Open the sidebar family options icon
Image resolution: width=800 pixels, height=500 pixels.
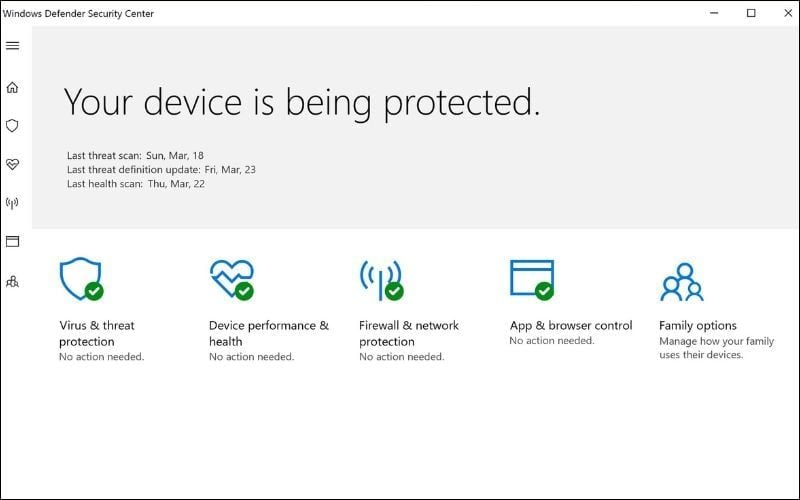pos(13,281)
